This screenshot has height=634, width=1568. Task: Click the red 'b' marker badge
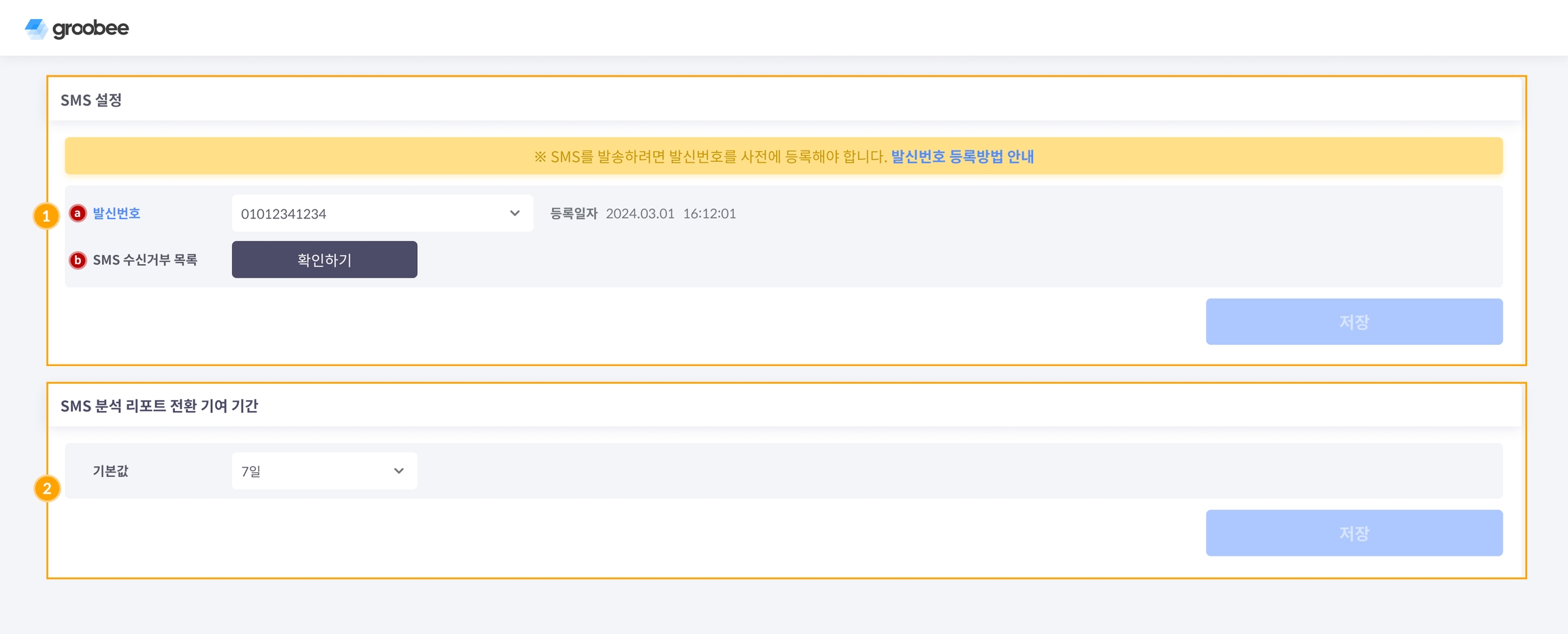coord(78,260)
